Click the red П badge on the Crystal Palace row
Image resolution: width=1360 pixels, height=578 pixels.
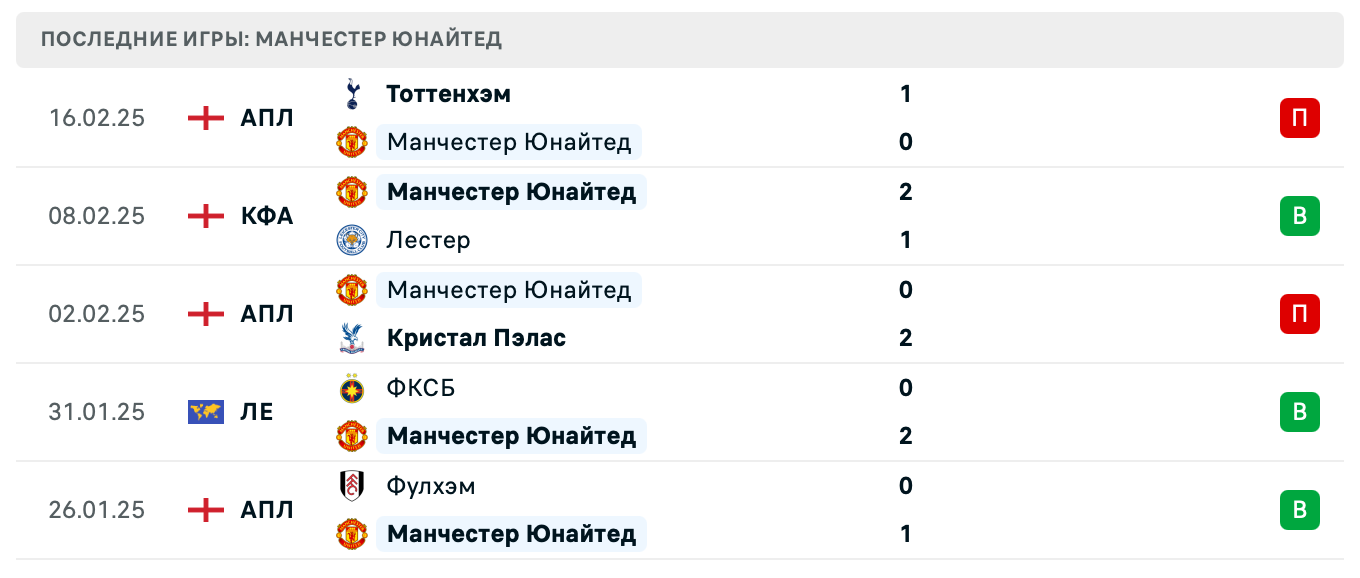coord(1299,314)
